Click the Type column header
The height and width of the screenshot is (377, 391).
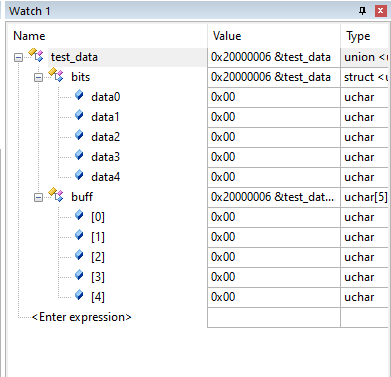coord(365,36)
